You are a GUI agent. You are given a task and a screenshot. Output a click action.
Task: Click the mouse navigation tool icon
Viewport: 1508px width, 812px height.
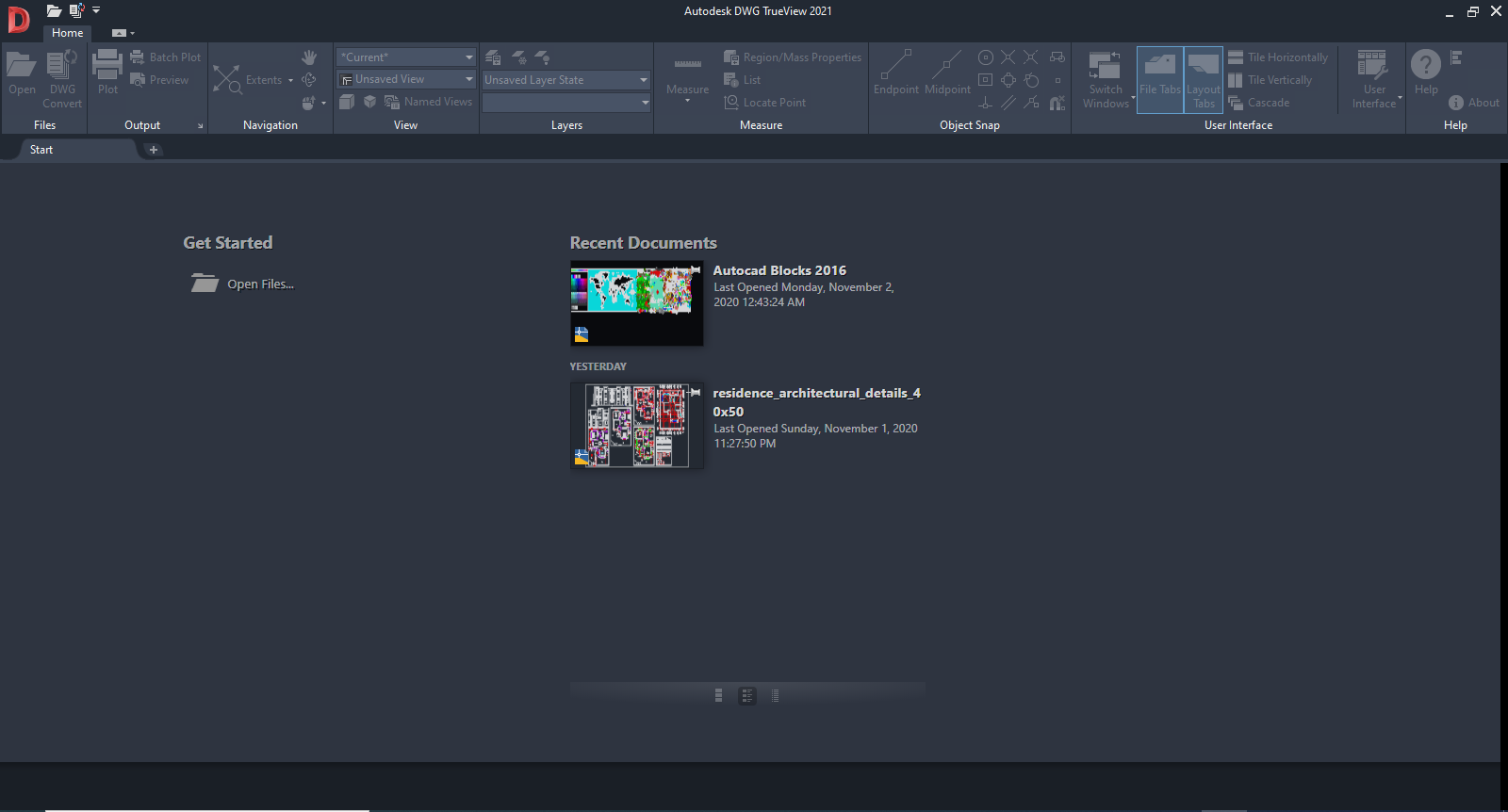point(308,103)
